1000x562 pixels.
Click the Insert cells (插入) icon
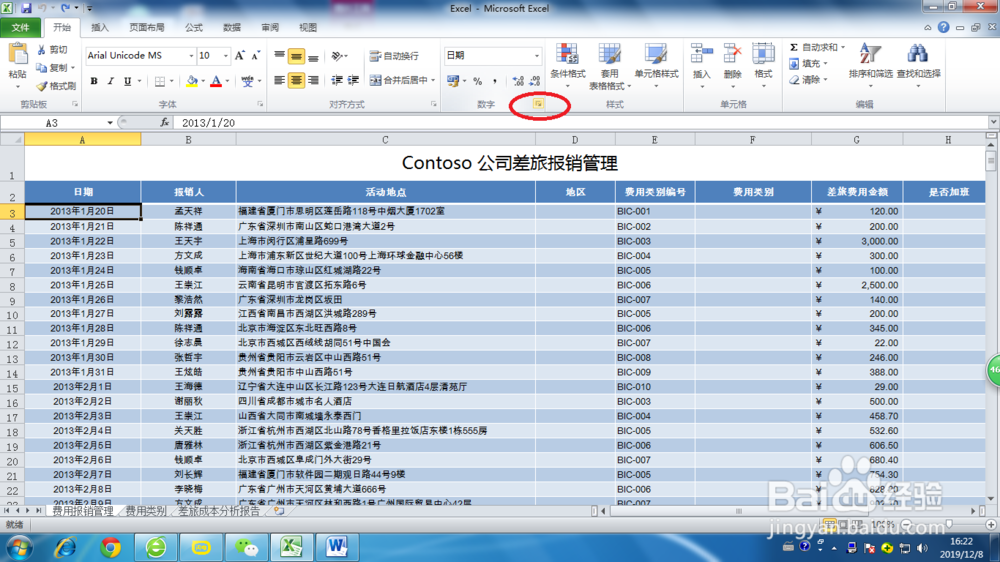click(702, 55)
